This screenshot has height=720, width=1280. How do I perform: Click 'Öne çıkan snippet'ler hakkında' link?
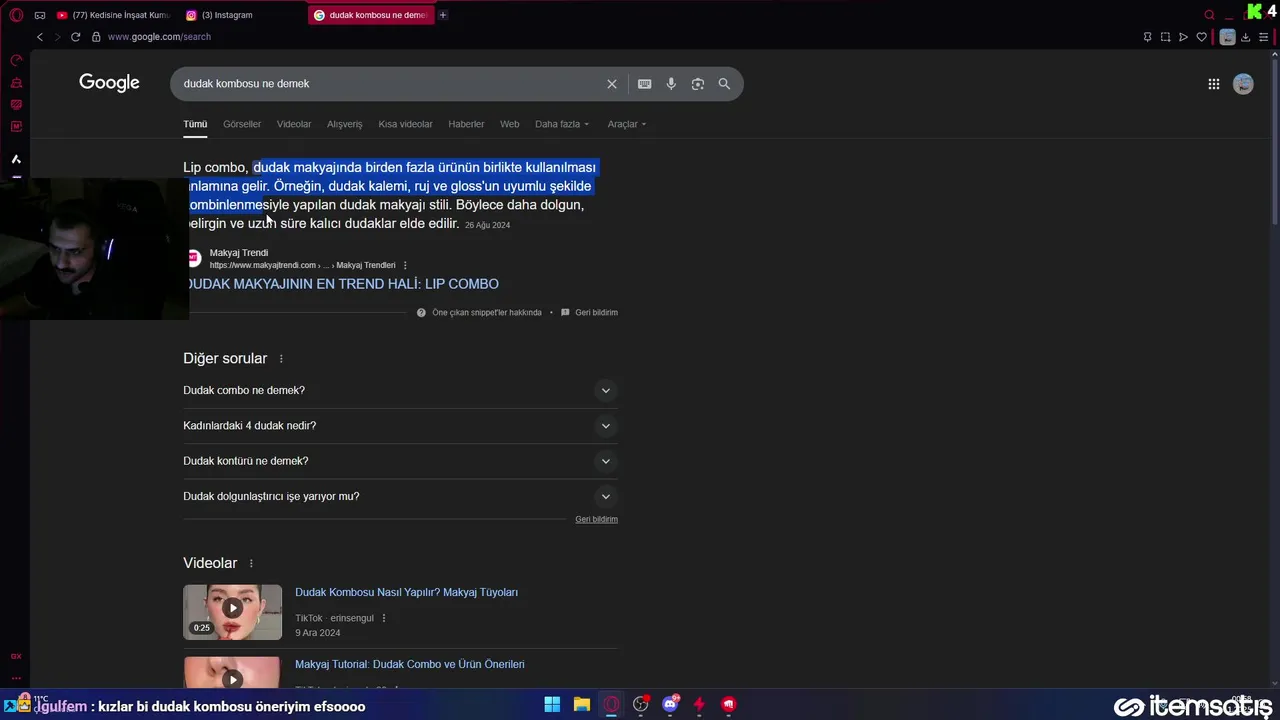click(x=487, y=313)
